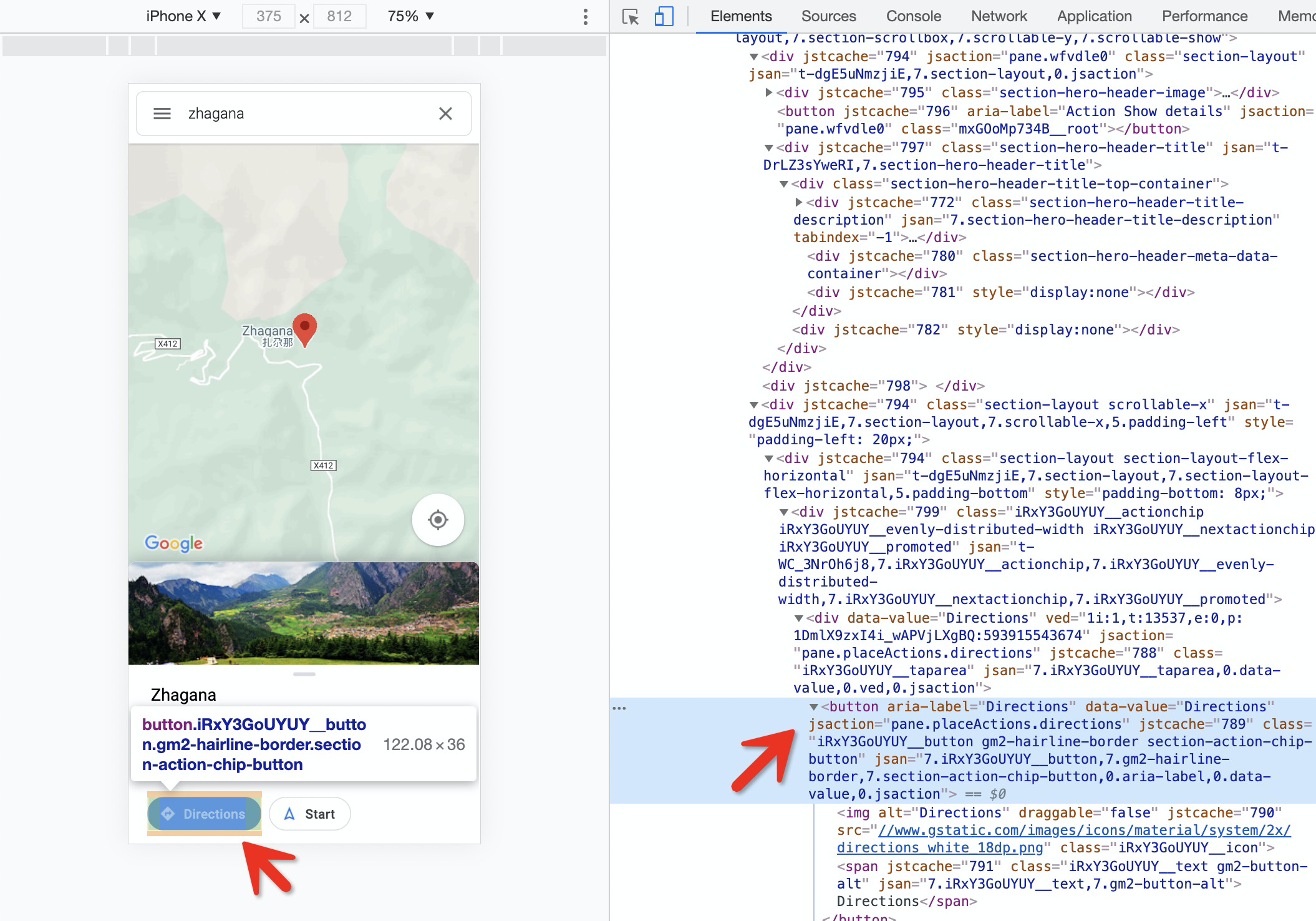Screen dimensions: 1316x921
Task: Click the my location target button
Action: coord(438,520)
